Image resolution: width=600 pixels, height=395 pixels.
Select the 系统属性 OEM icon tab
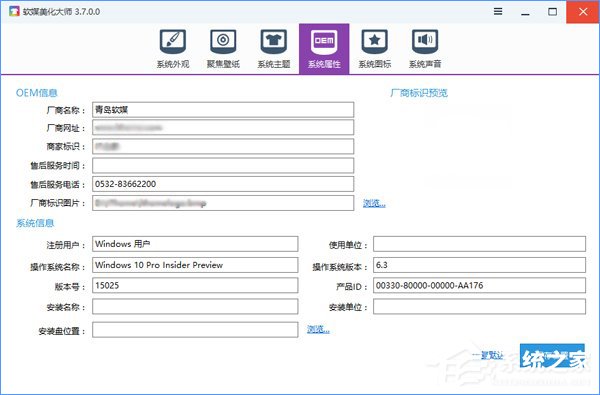point(324,49)
